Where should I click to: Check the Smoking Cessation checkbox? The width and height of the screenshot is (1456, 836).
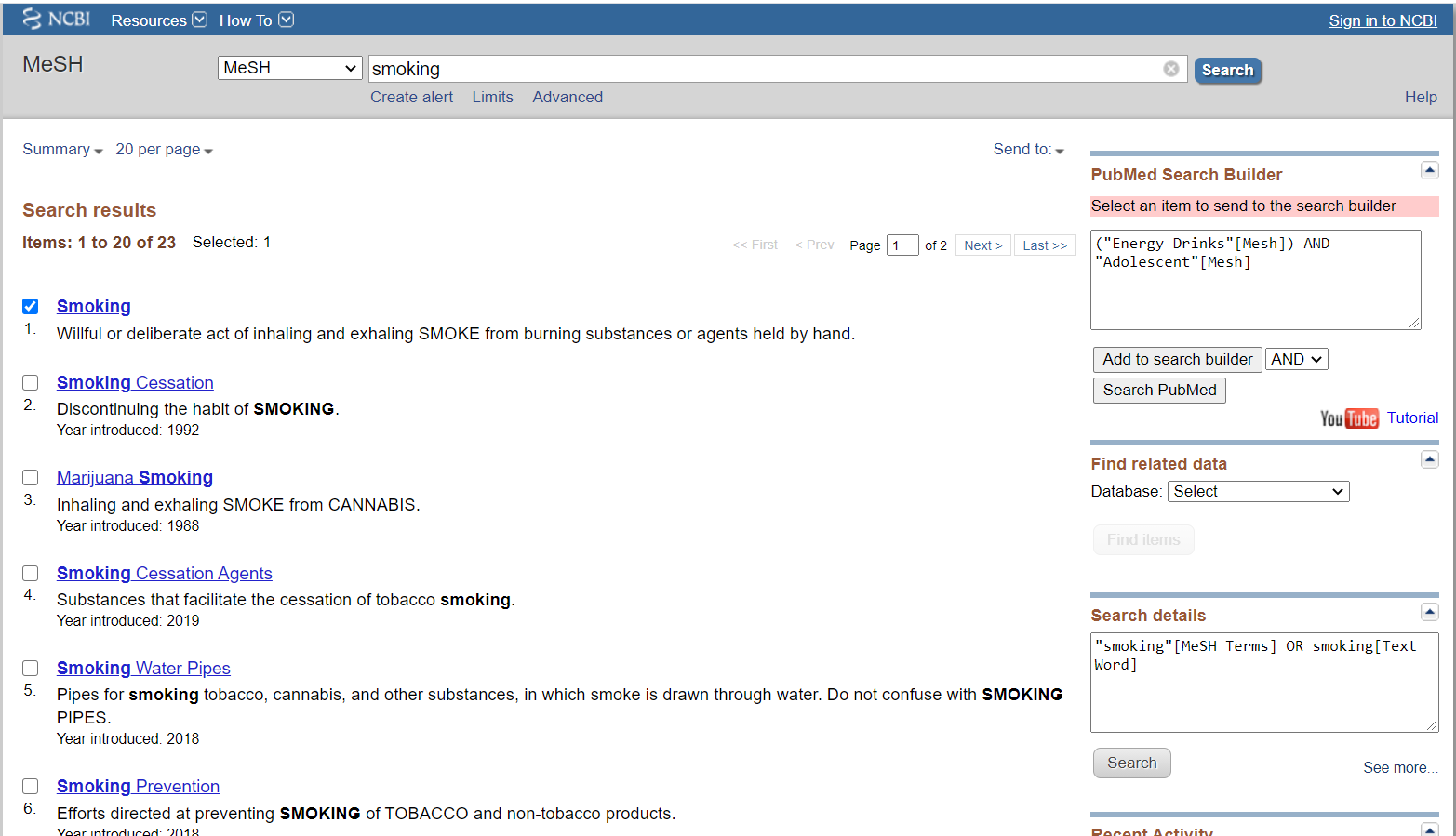click(31, 383)
